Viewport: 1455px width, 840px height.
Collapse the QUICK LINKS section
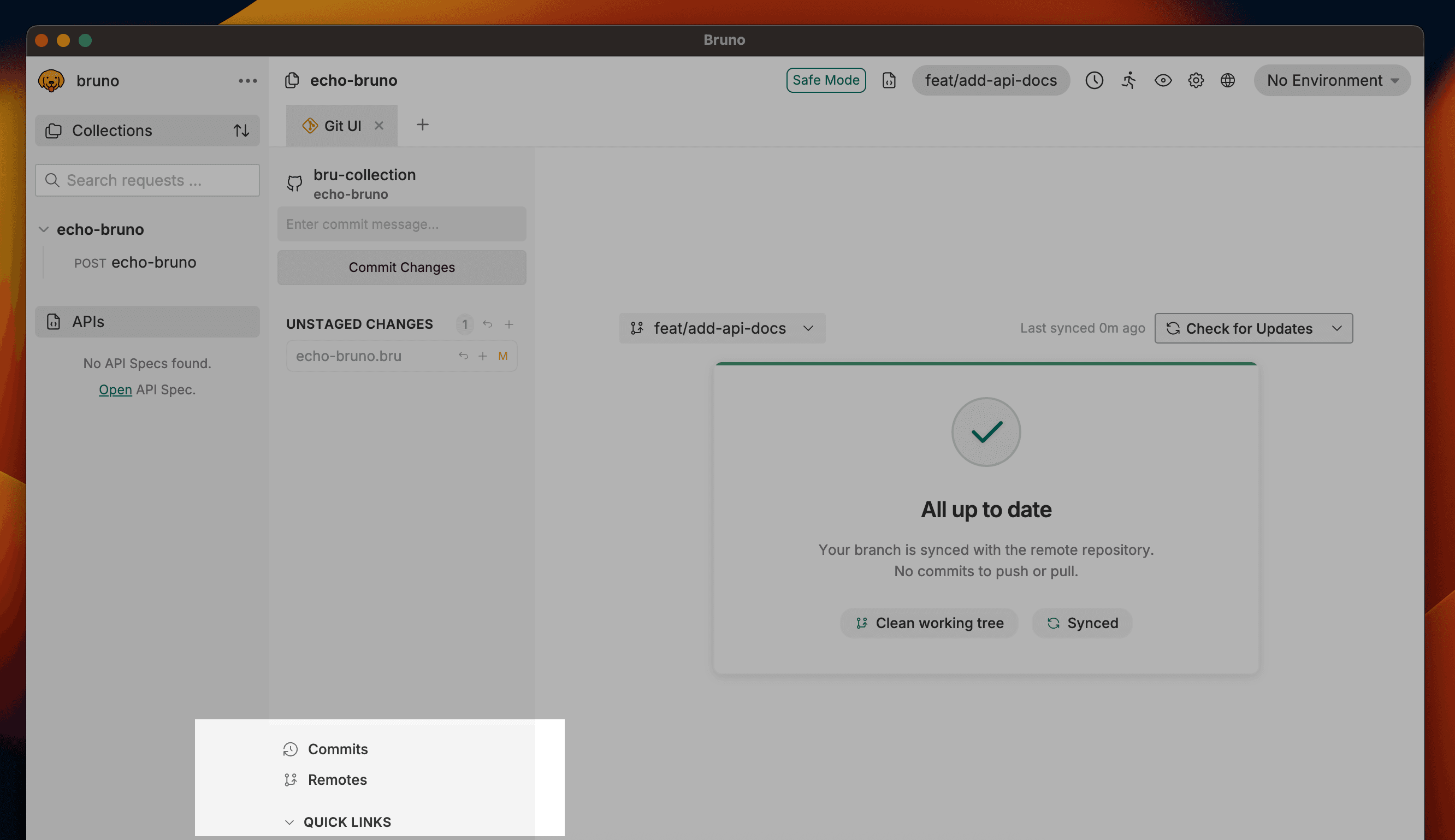click(289, 821)
